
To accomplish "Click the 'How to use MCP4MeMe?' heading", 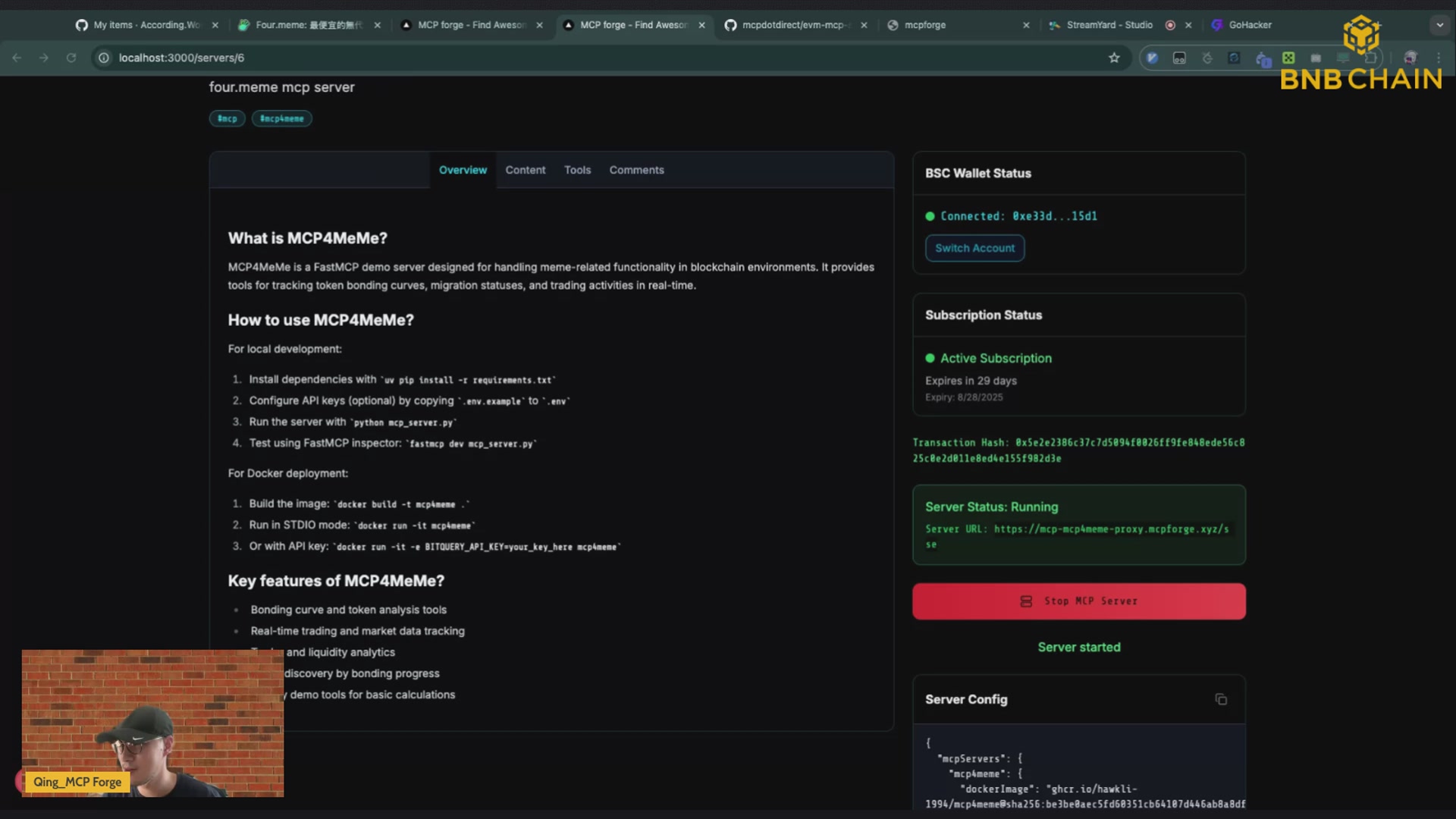I will (x=321, y=320).
